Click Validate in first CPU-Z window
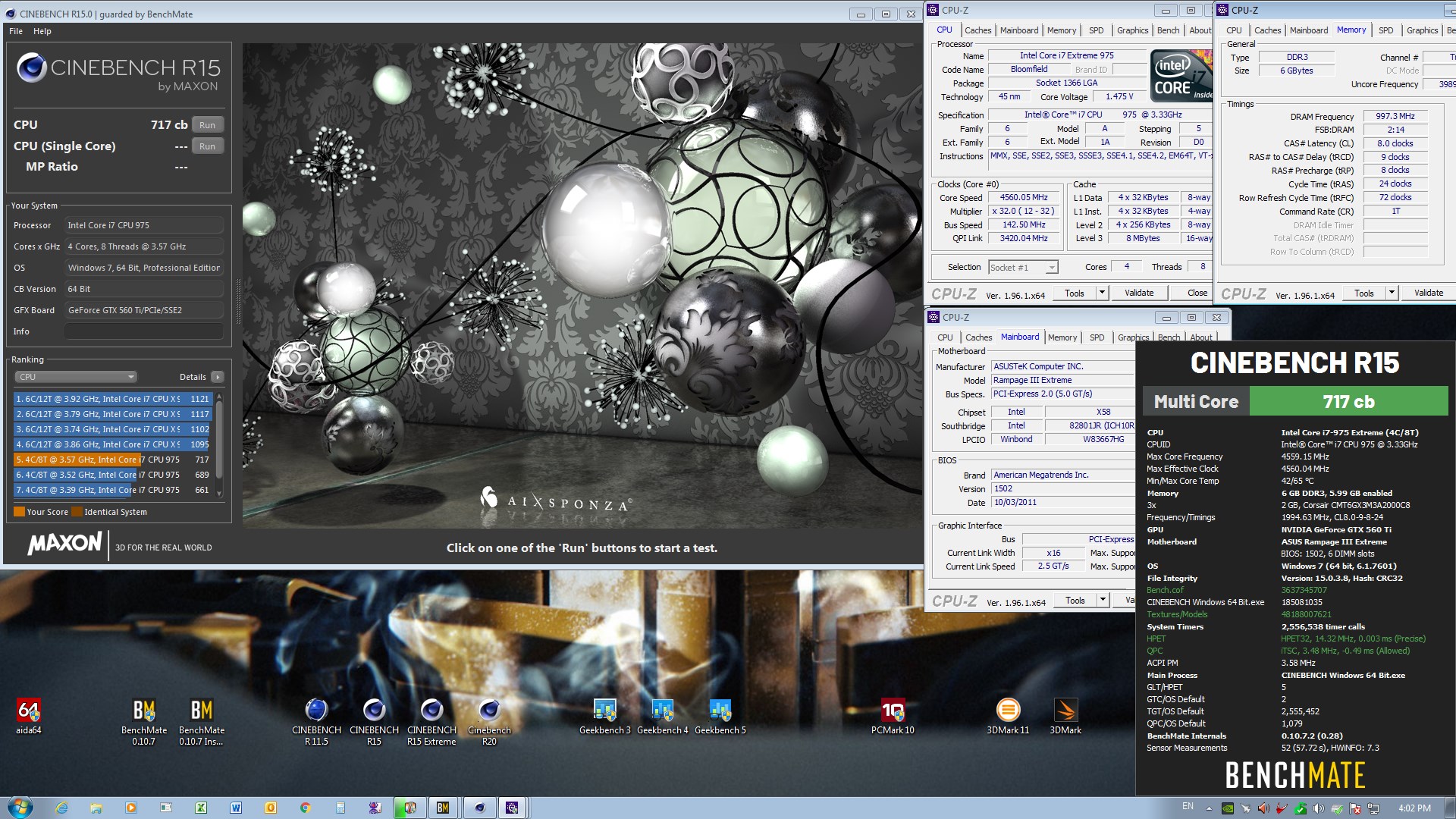The height and width of the screenshot is (819, 1456). pyautogui.click(x=1138, y=293)
